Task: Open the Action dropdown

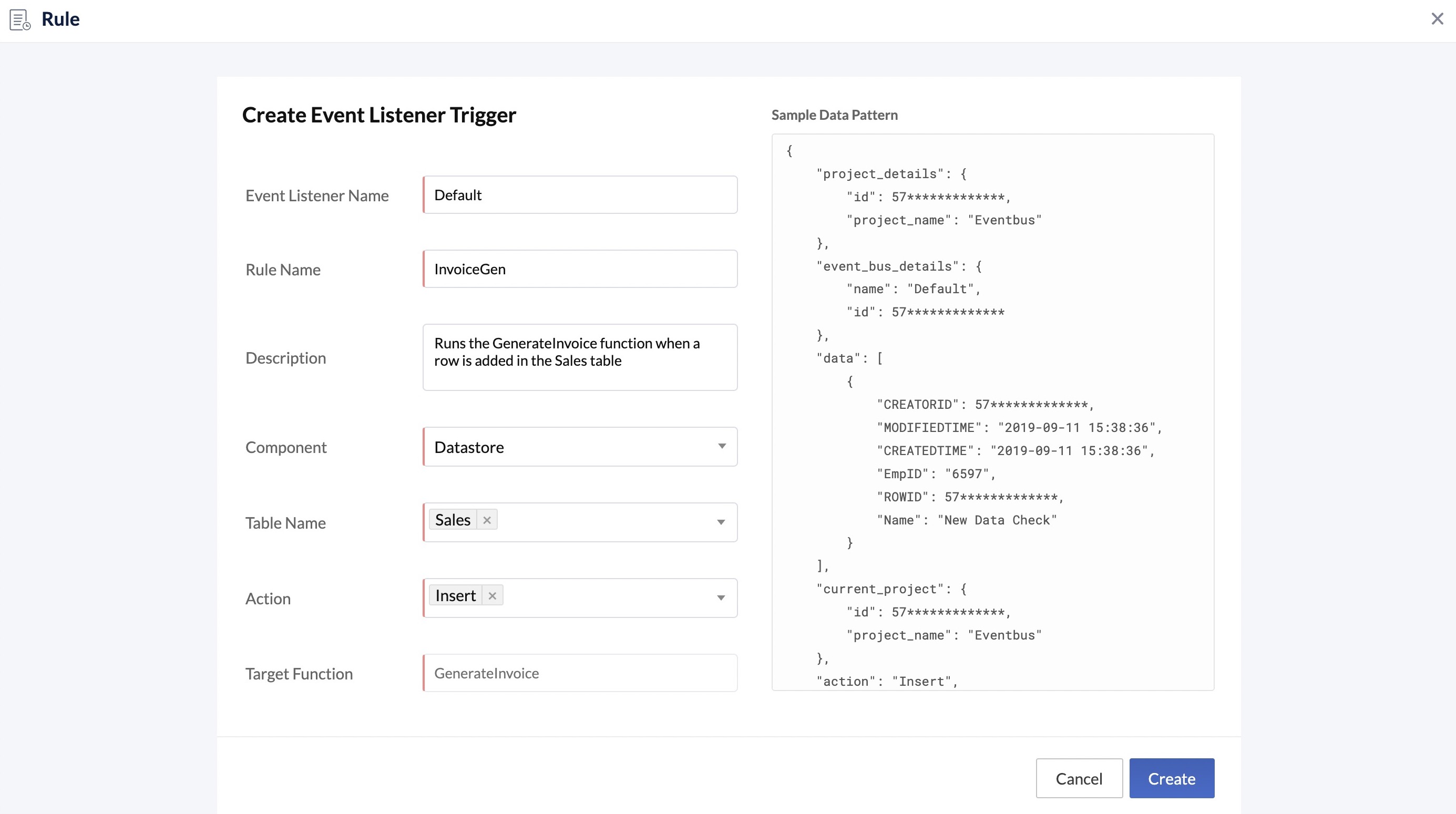Action: (x=722, y=597)
